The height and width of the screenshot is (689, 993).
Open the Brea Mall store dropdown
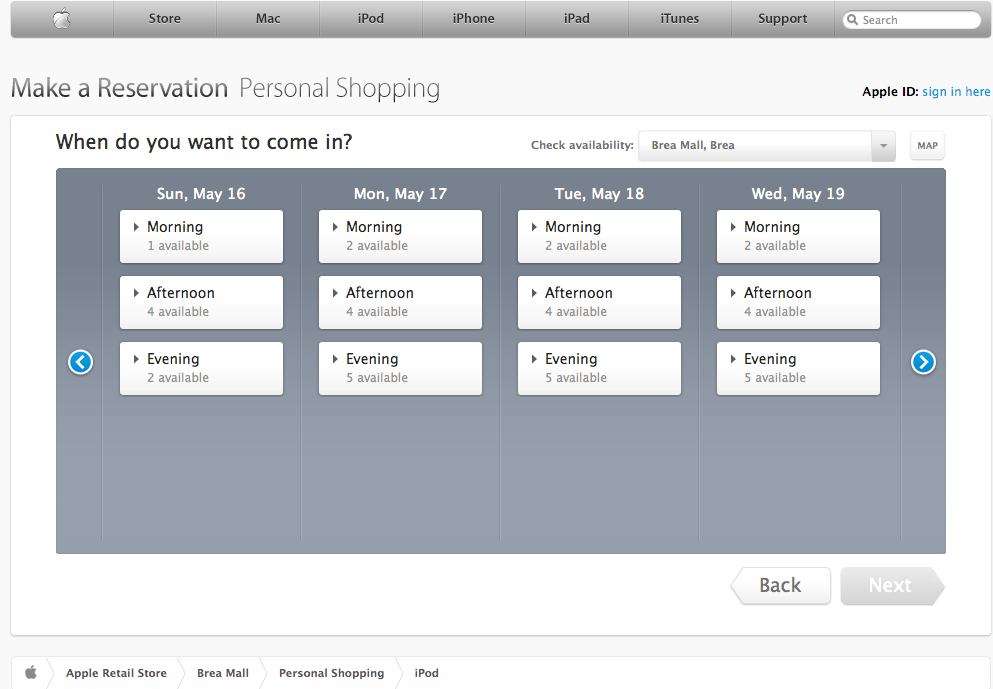click(x=767, y=146)
